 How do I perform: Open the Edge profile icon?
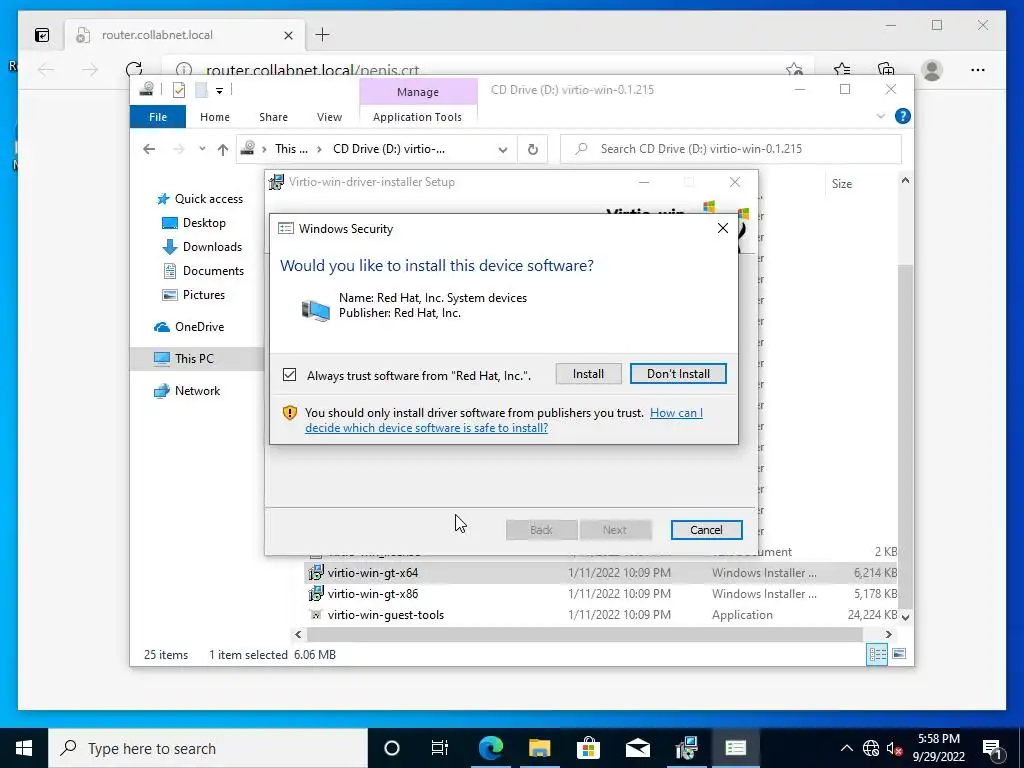[x=932, y=70]
